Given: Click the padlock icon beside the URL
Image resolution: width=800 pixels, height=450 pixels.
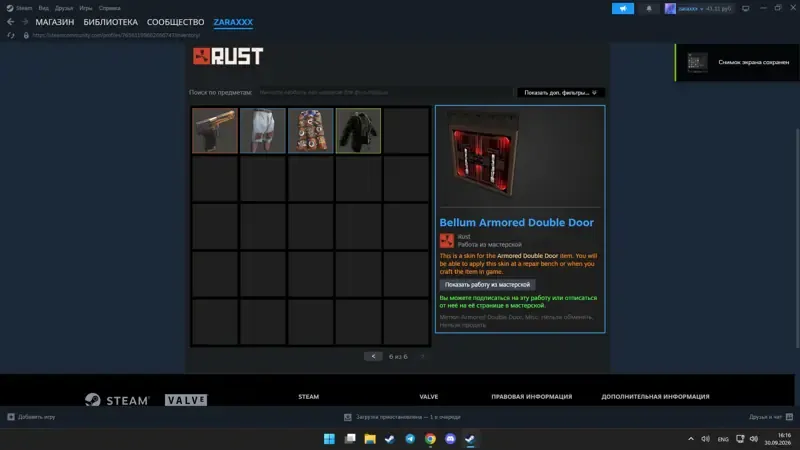Looking at the screenshot, I should [26, 35].
